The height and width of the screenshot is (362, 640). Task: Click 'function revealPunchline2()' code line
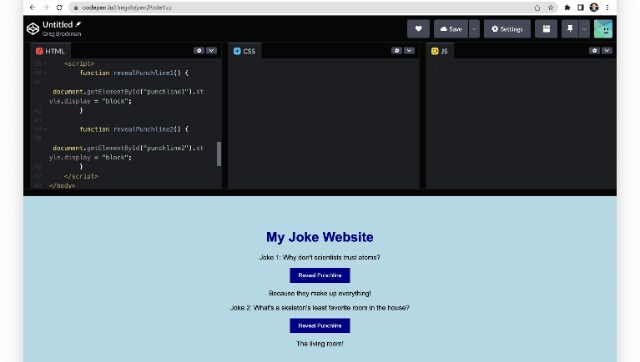(x=134, y=129)
